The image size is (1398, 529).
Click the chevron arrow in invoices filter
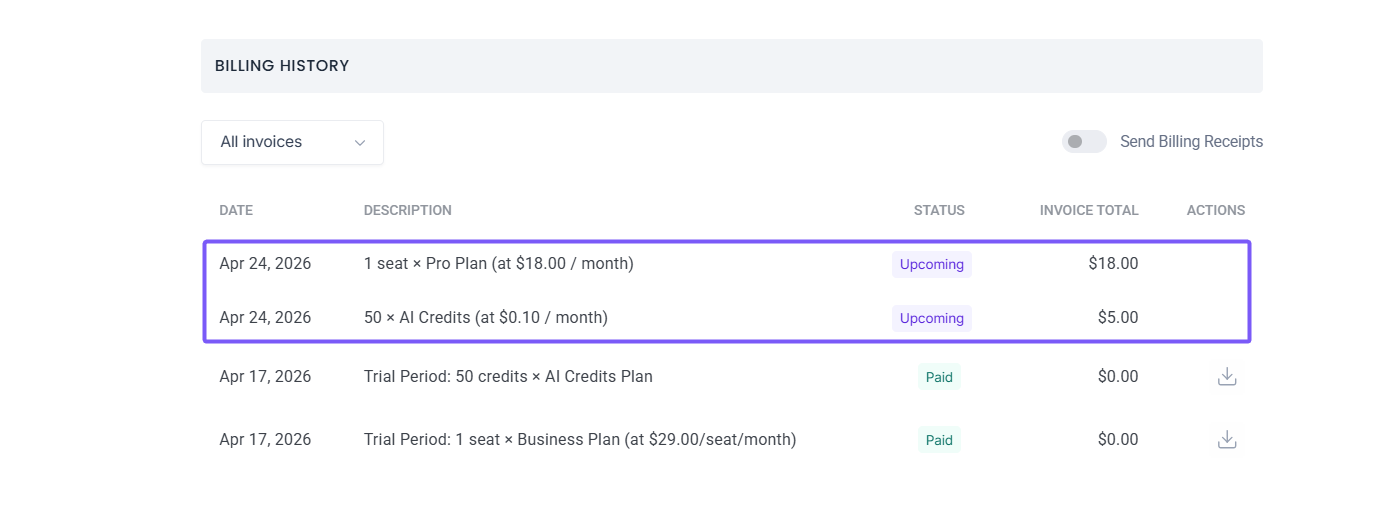click(360, 143)
